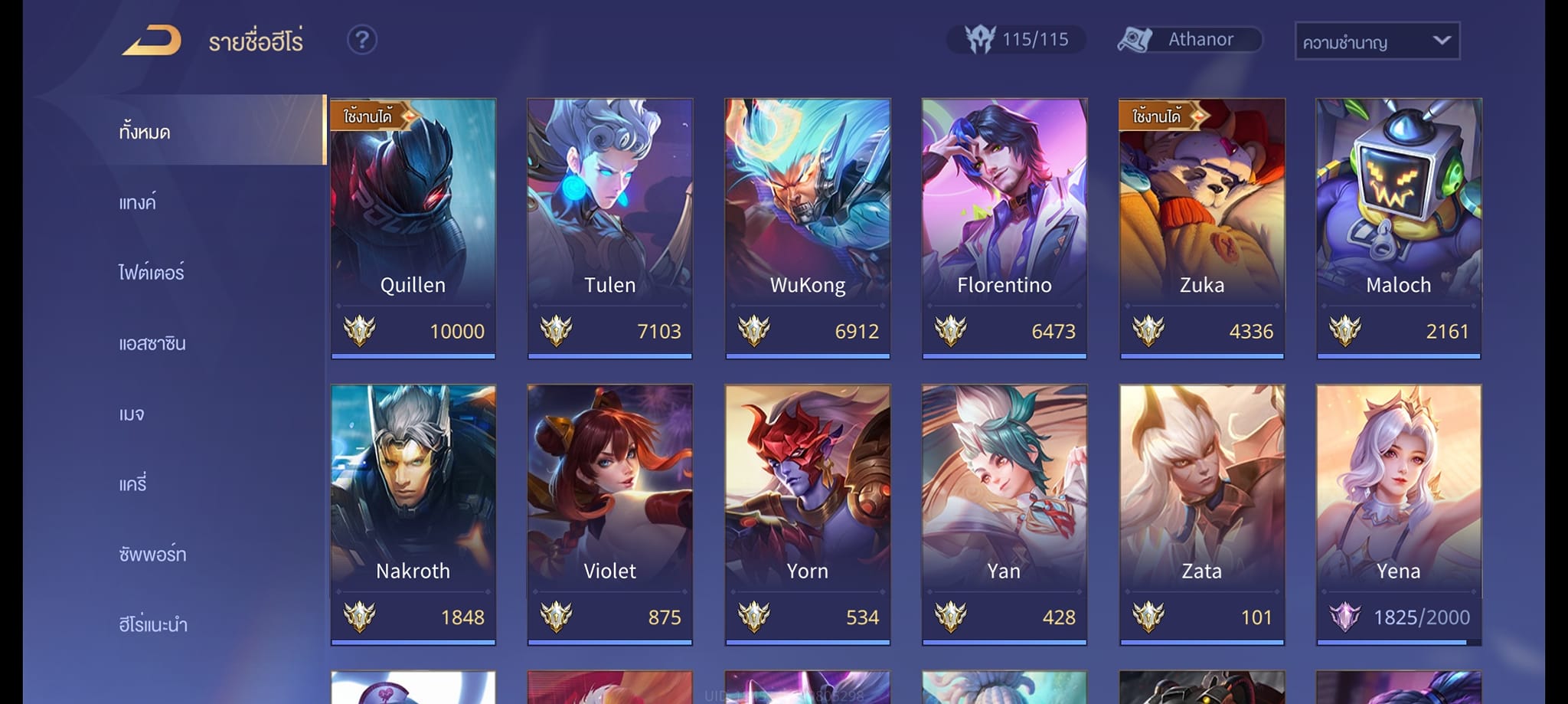Click Yena's mastery progress bar
The width and height of the screenshot is (1568, 704).
(1398, 643)
